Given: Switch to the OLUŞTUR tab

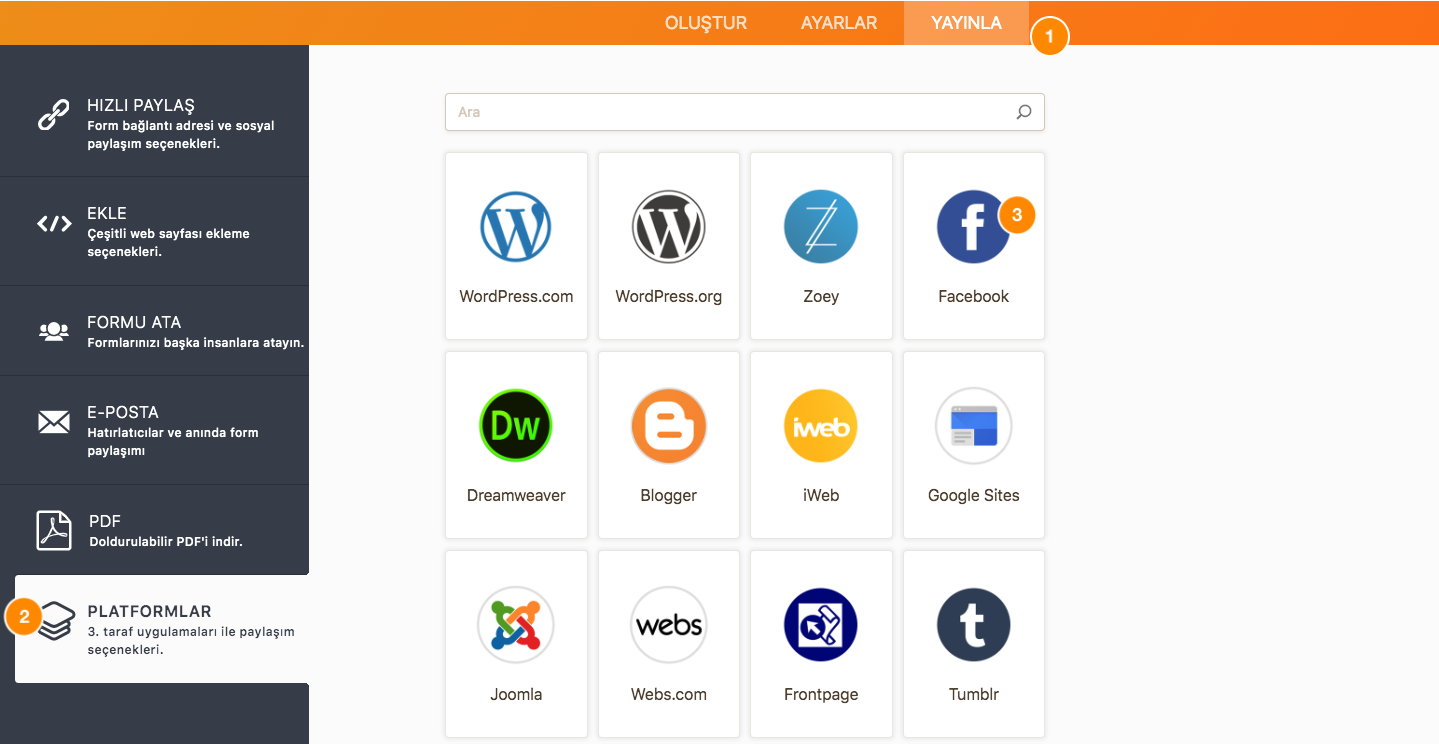Looking at the screenshot, I should (706, 23).
